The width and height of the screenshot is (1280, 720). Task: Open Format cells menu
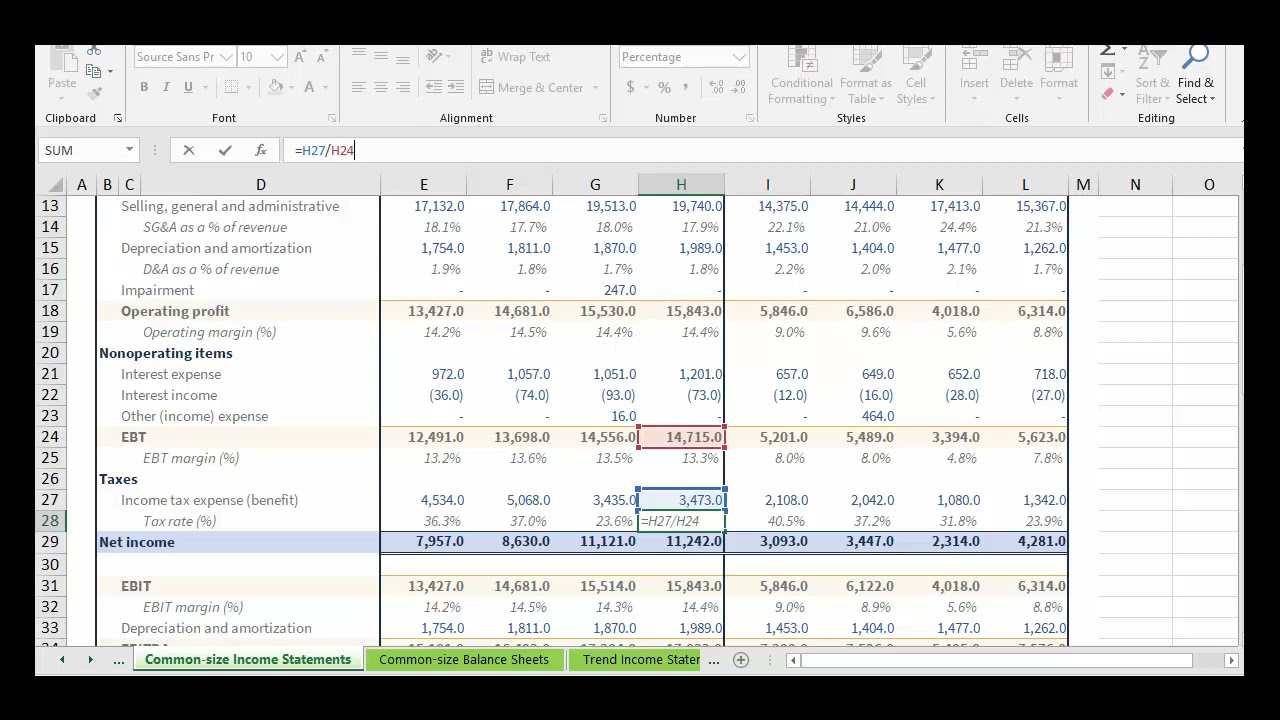pyautogui.click(x=1058, y=75)
